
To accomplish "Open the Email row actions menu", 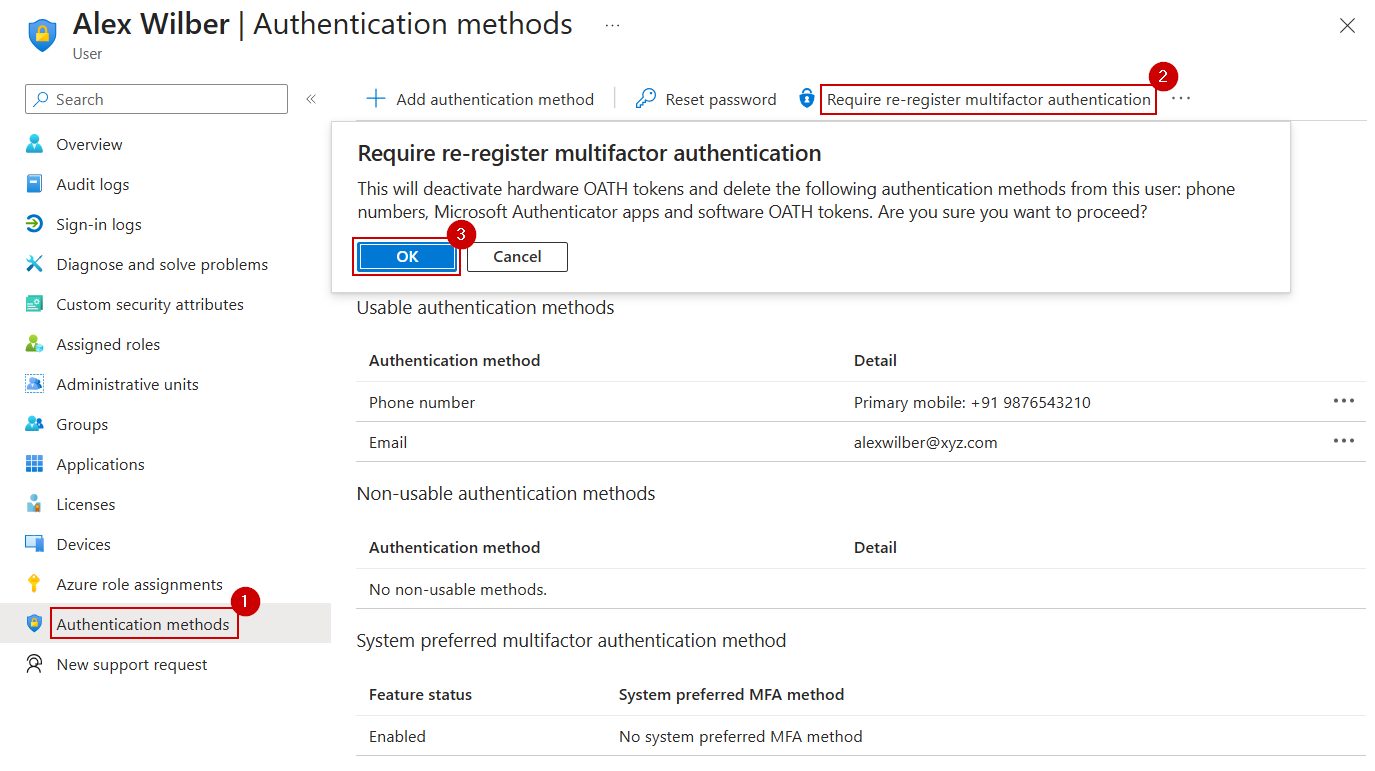I will (1343, 441).
